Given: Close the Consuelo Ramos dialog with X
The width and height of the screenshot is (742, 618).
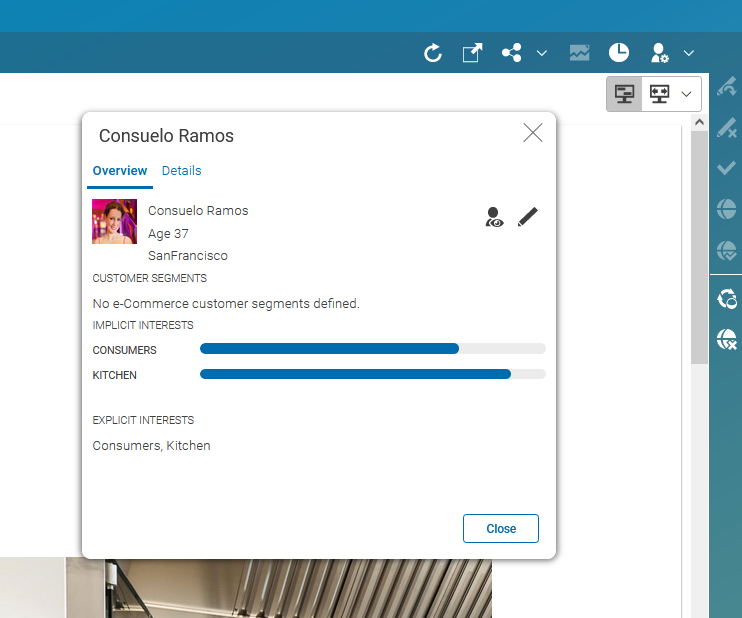Looking at the screenshot, I should coord(533,132).
